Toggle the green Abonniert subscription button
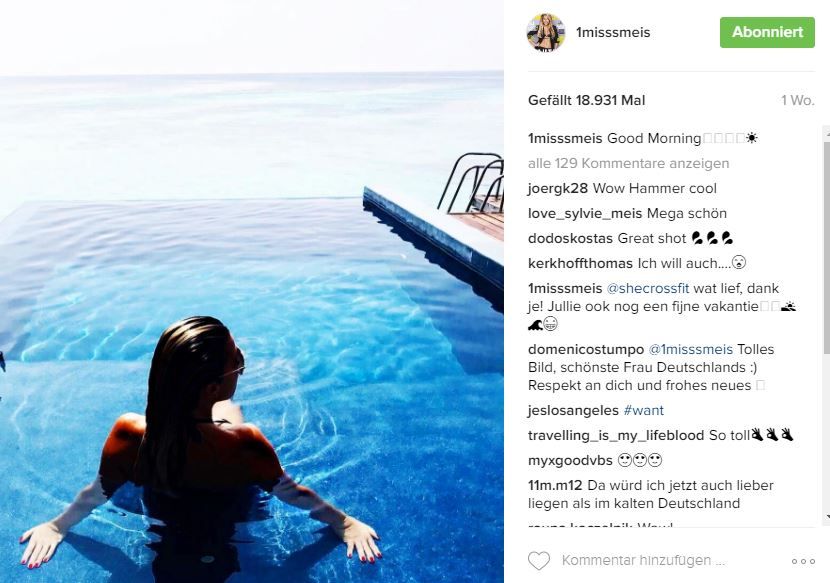Image resolution: width=830 pixels, height=583 pixels. [x=767, y=32]
